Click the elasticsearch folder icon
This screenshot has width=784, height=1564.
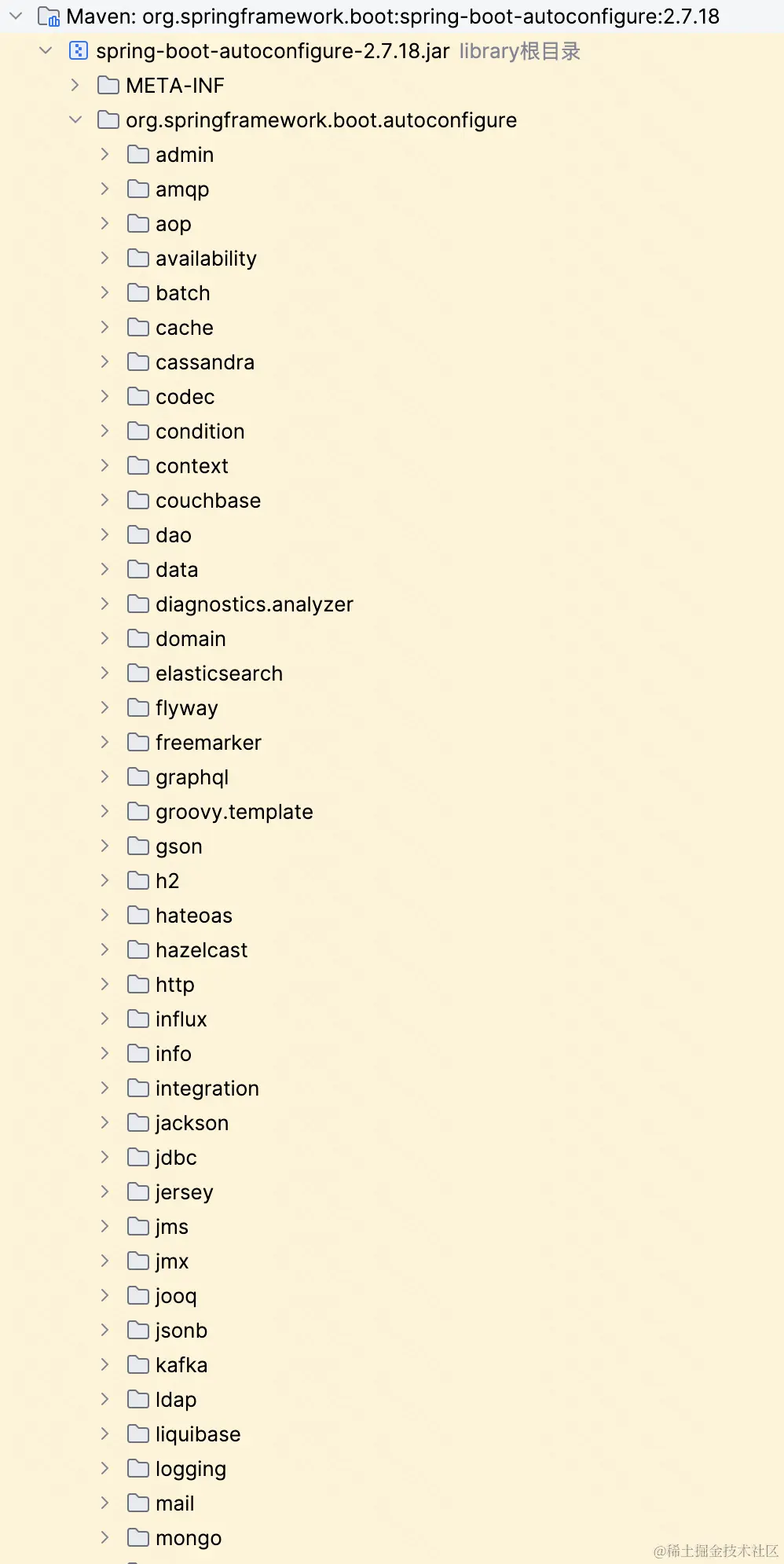coord(138,674)
